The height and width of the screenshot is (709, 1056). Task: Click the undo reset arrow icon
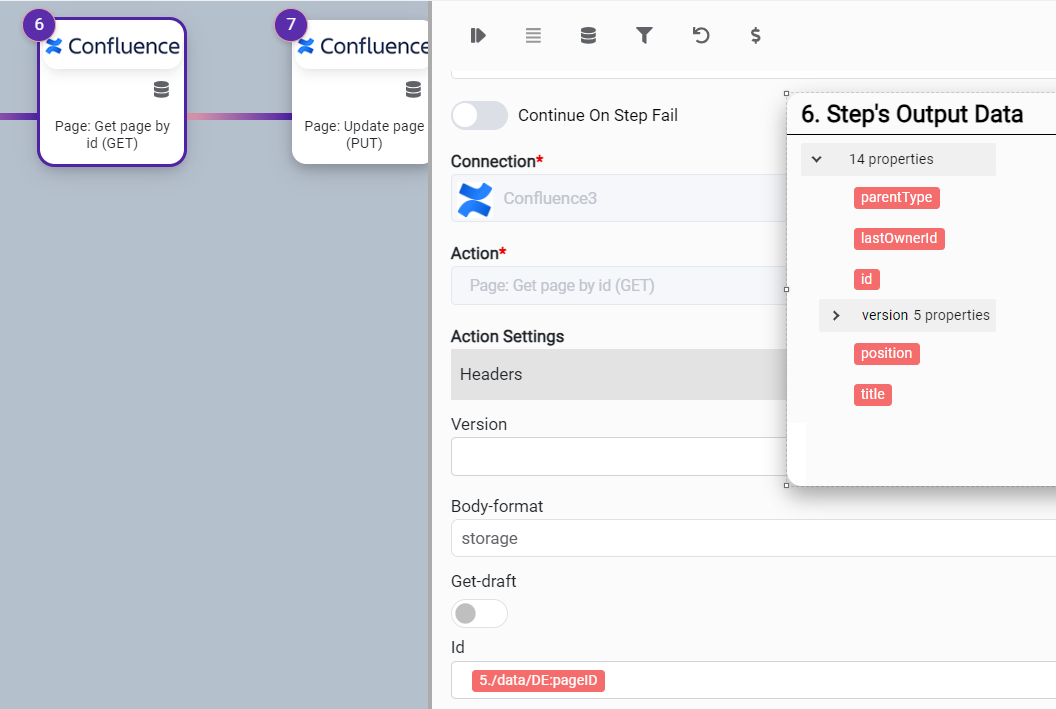coord(701,36)
